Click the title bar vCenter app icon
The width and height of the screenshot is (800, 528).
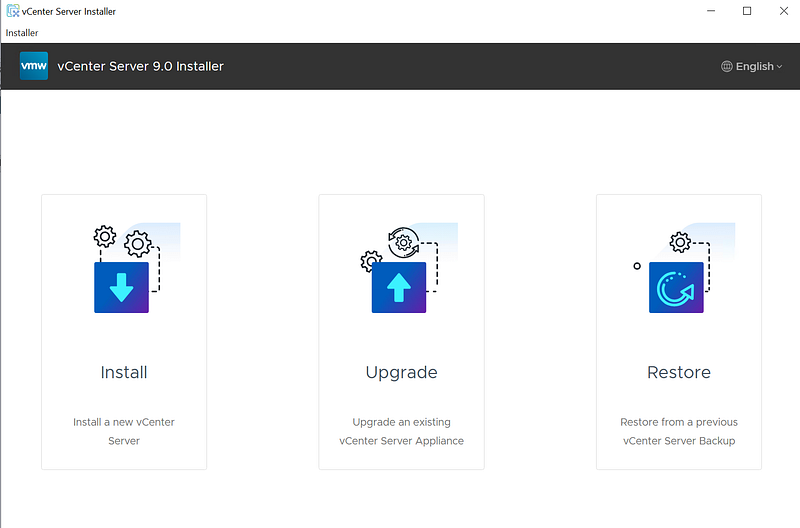(x=12, y=11)
